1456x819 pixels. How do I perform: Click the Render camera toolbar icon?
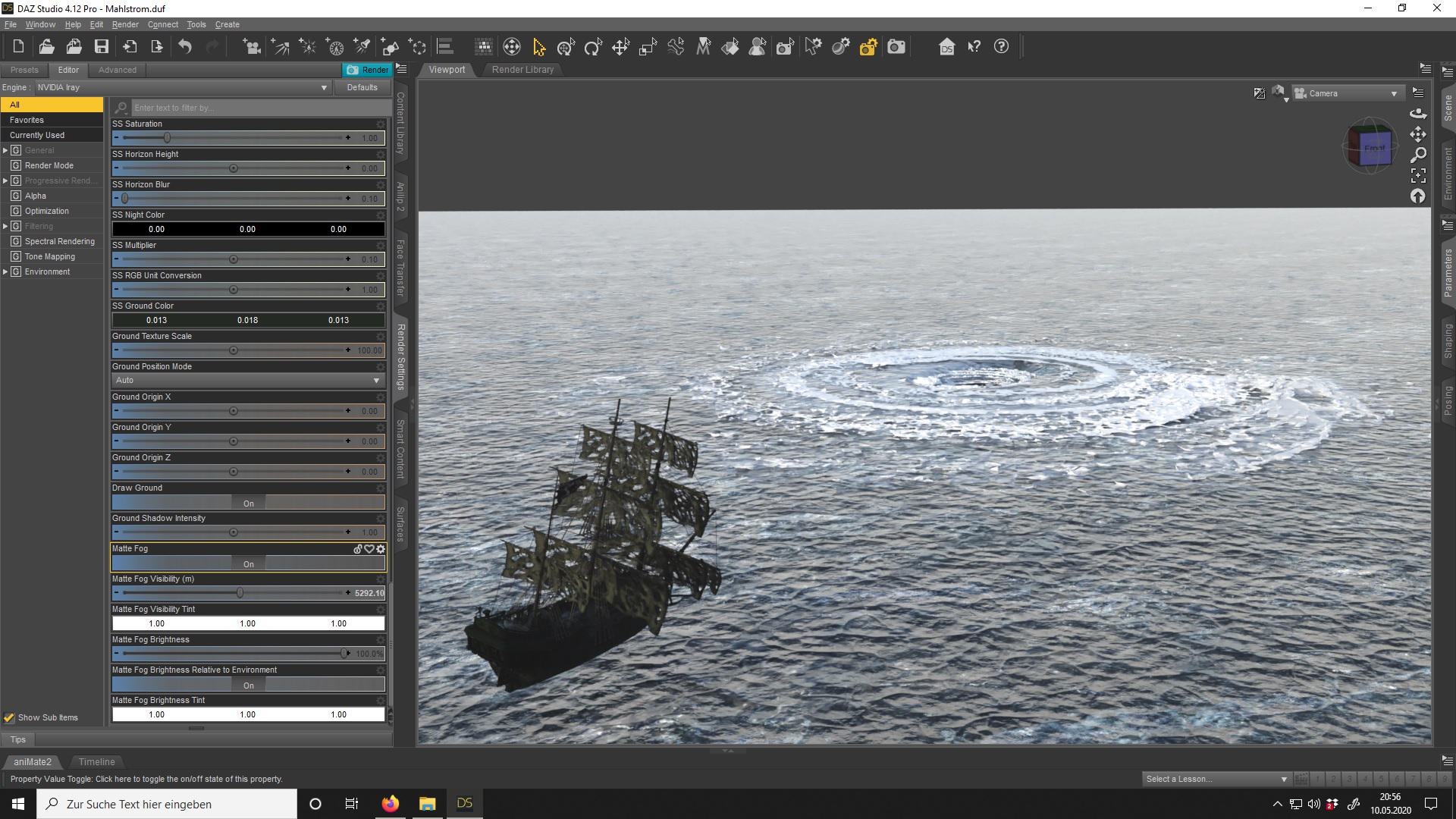pyautogui.click(x=896, y=47)
